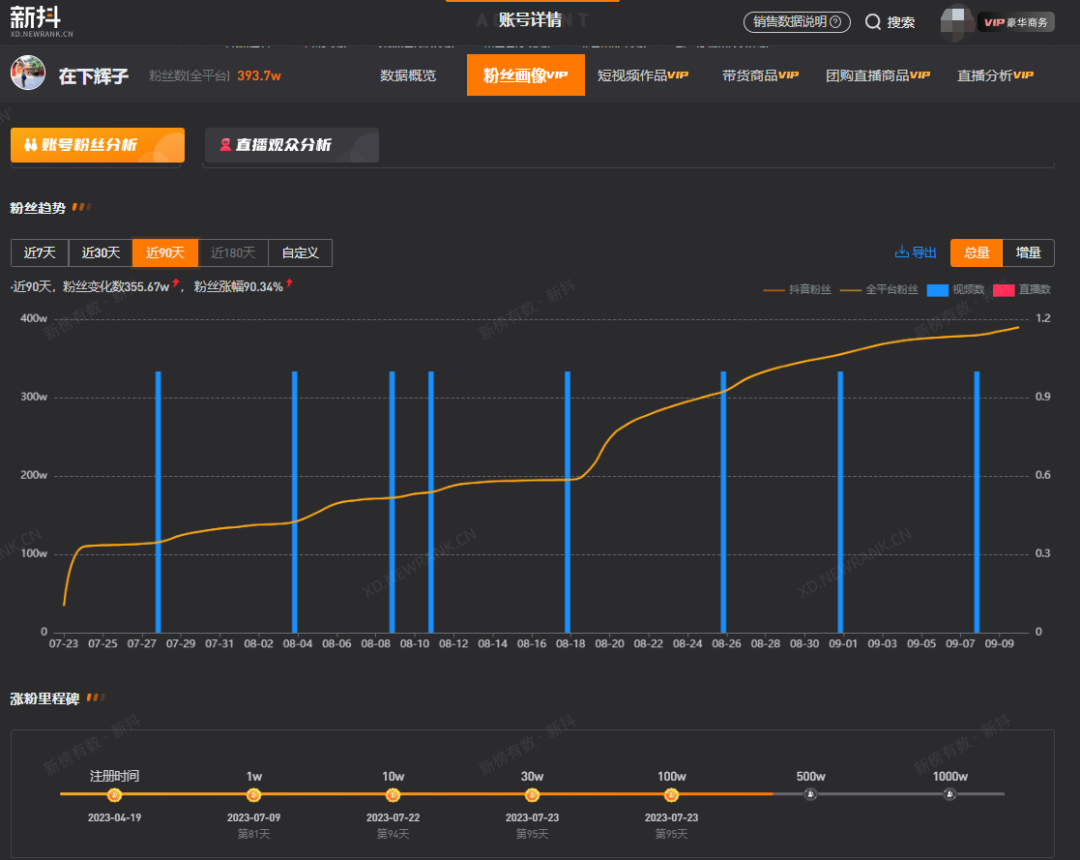Open the 短视频作品 tab
1080x860 pixels.
(643, 75)
